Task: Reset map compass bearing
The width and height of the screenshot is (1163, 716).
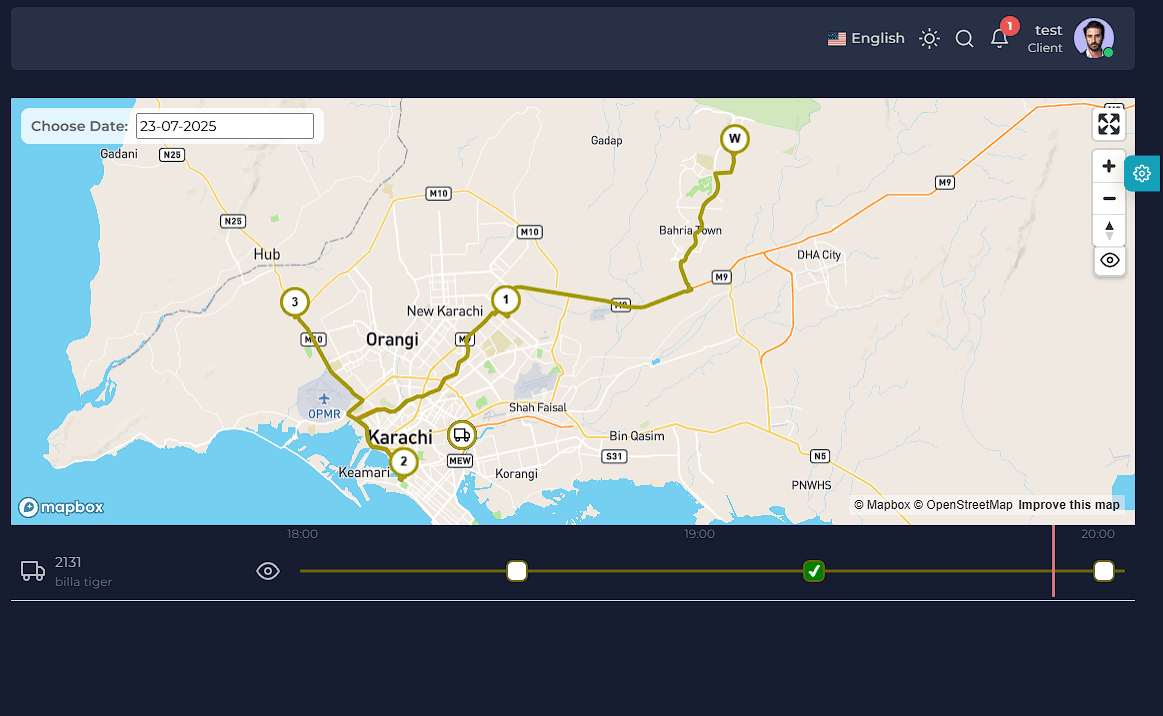Action: [1109, 230]
